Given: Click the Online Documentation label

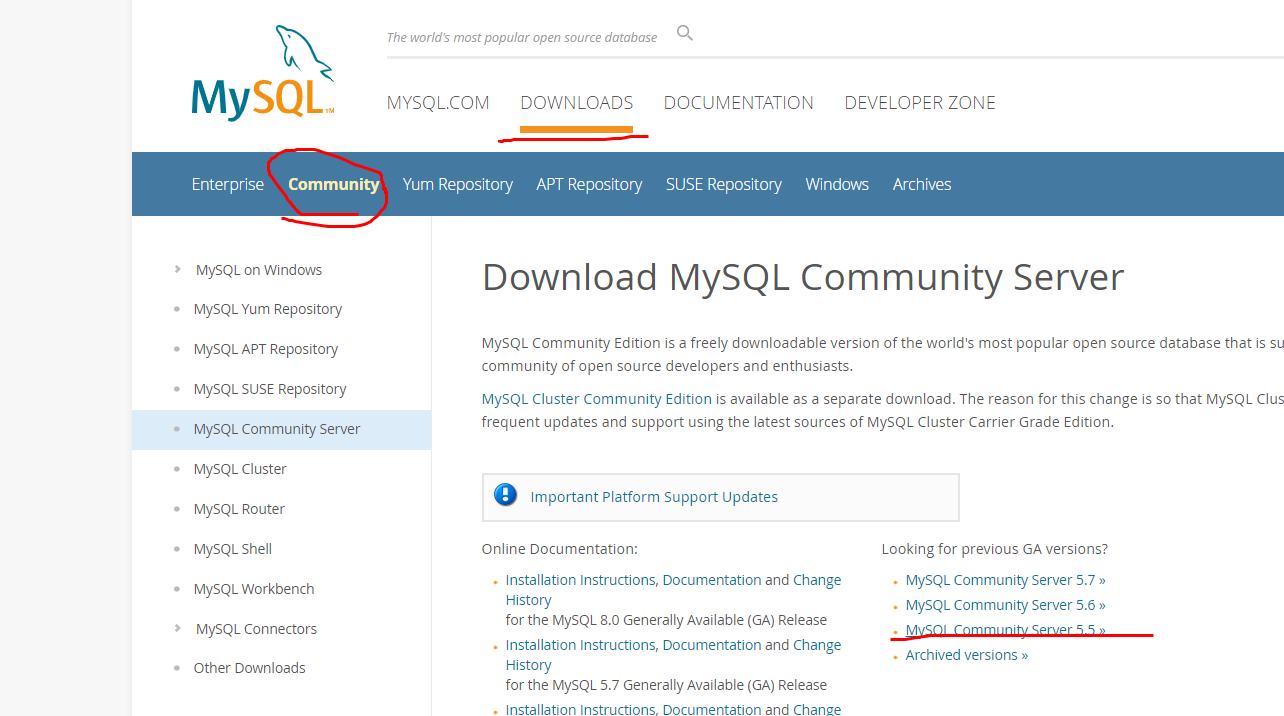Looking at the screenshot, I should (560, 549).
